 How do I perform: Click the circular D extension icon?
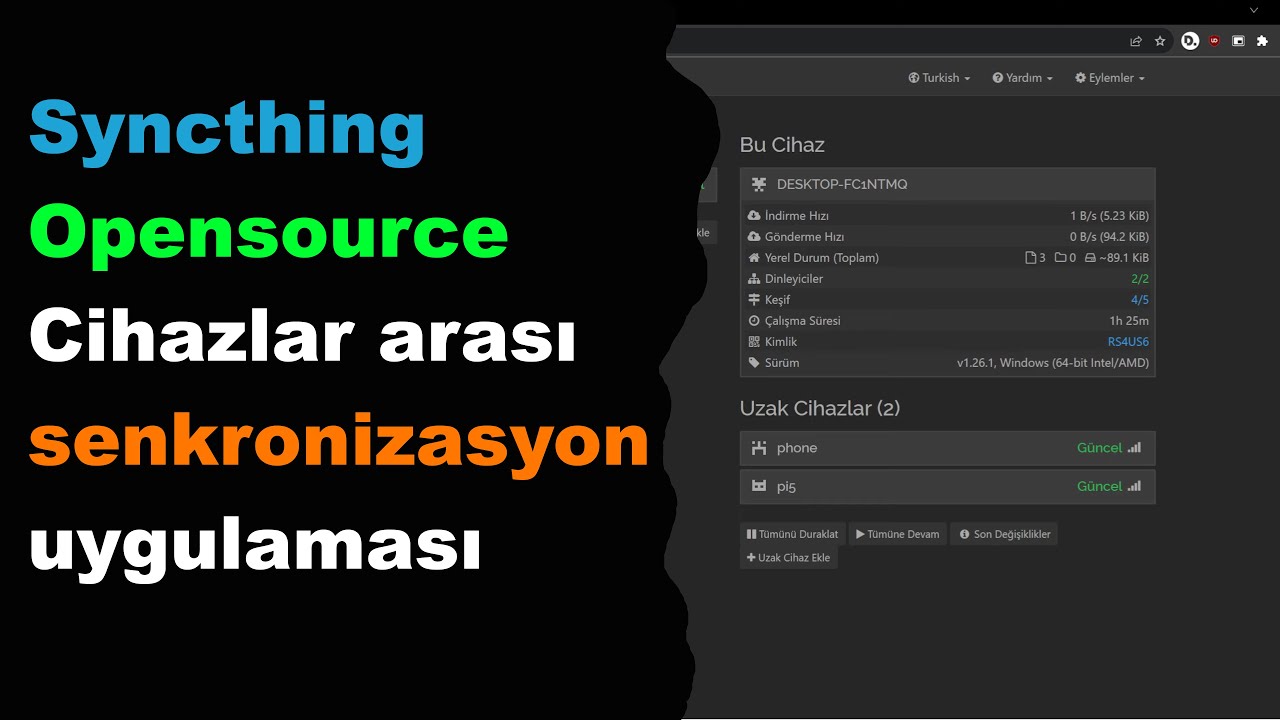click(1189, 41)
